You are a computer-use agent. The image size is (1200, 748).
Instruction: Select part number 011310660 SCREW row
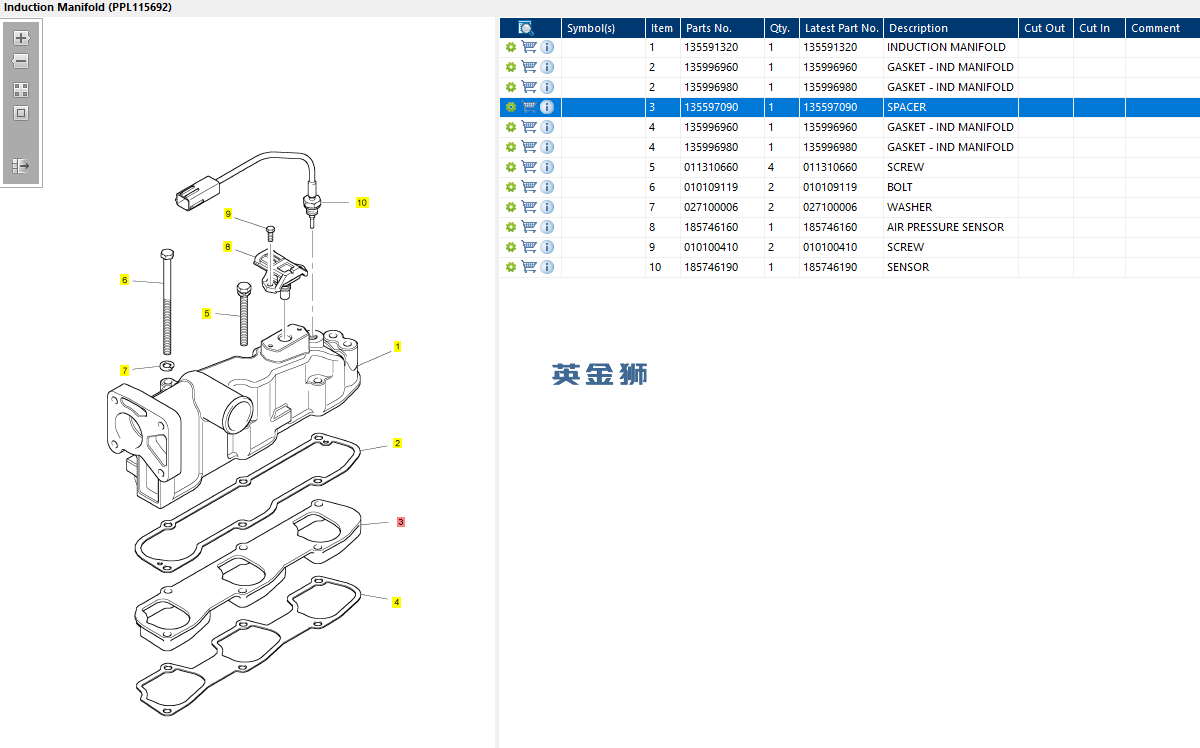710,167
